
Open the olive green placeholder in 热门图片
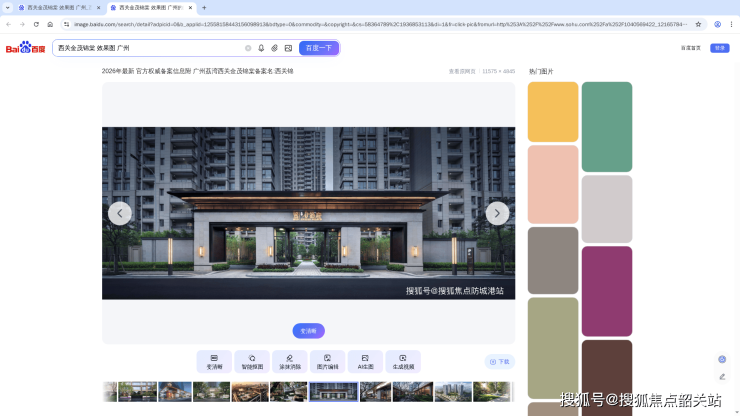pyautogui.click(x=553, y=348)
